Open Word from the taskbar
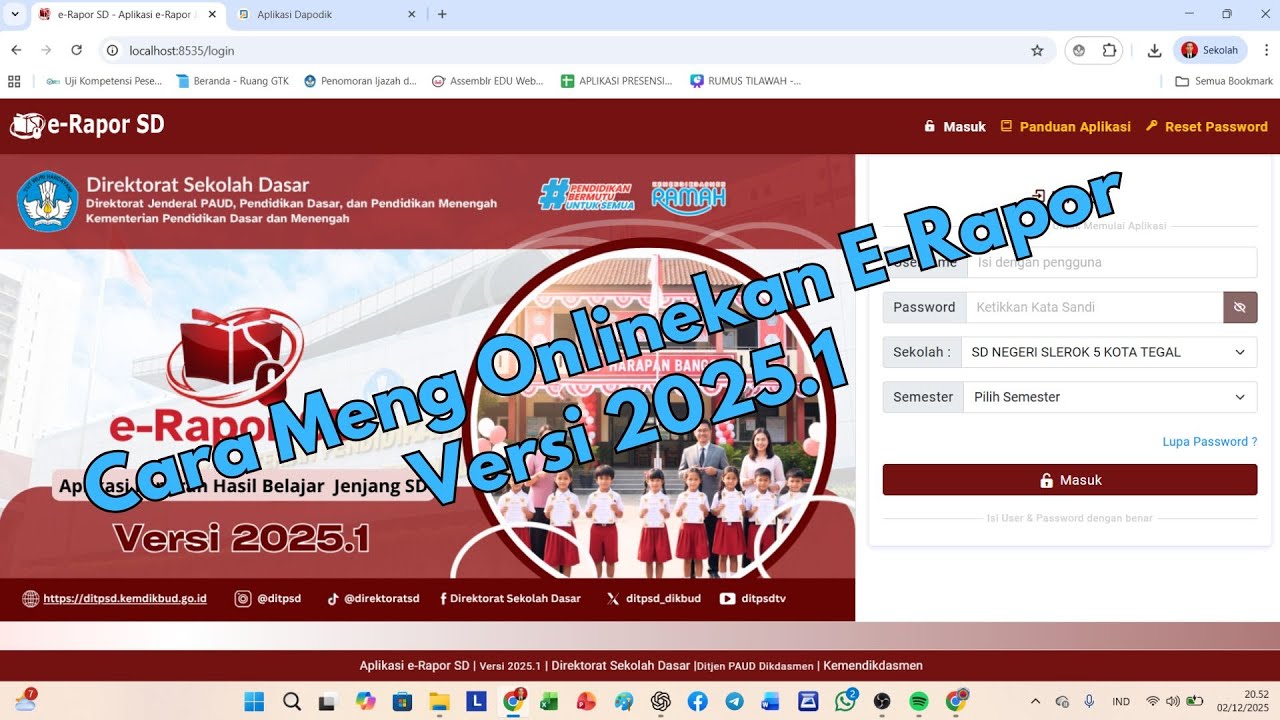Viewport: 1280px width, 720px height. (x=771, y=701)
